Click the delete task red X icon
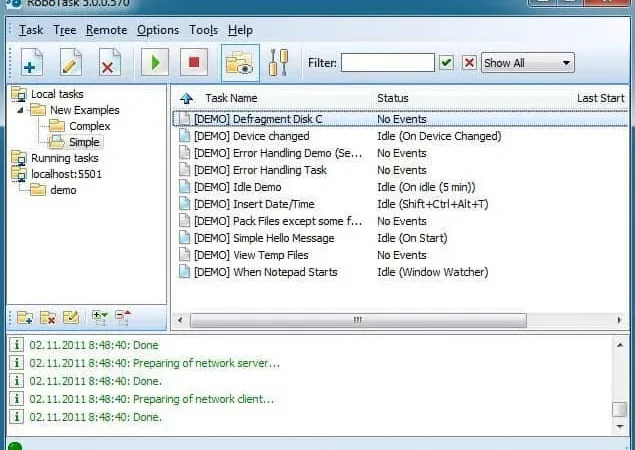 (x=110, y=63)
